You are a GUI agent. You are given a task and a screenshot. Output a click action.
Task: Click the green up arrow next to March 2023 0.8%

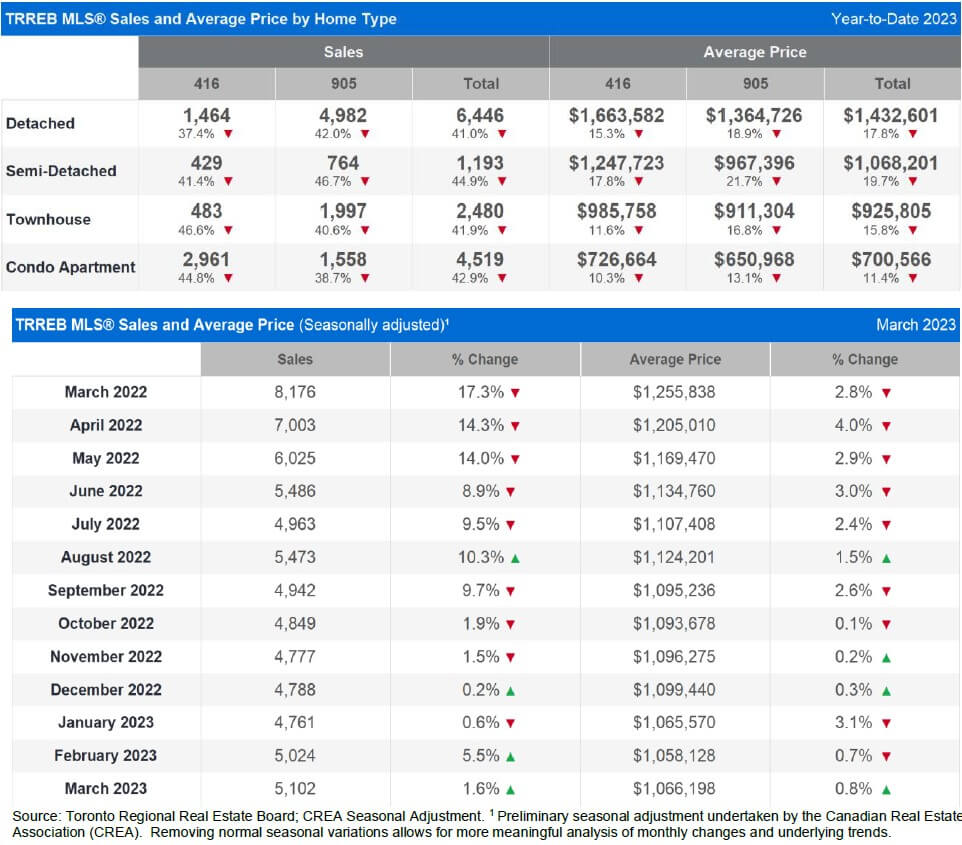click(886, 790)
